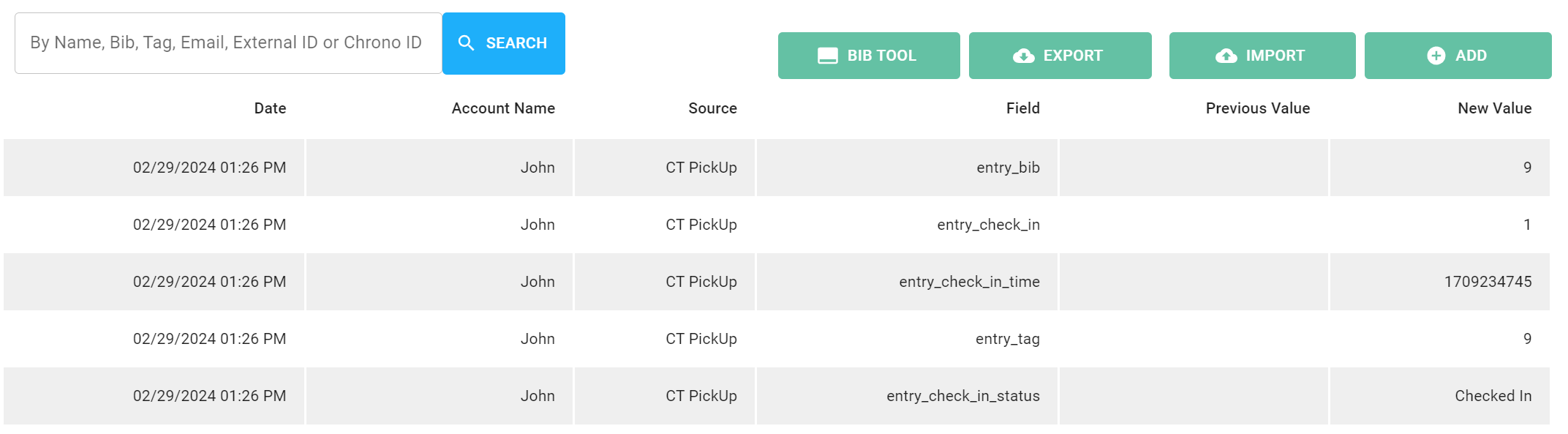The width and height of the screenshot is (1568, 434).
Task: Sort by the Date column header
Action: pyautogui.click(x=270, y=108)
